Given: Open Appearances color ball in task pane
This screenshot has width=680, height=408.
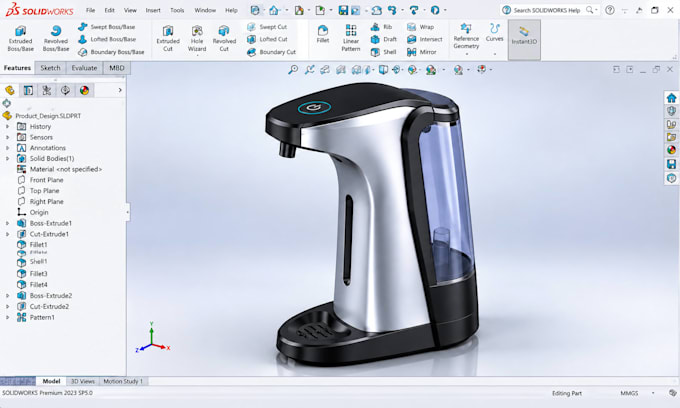Looking at the screenshot, I should coord(671,150).
